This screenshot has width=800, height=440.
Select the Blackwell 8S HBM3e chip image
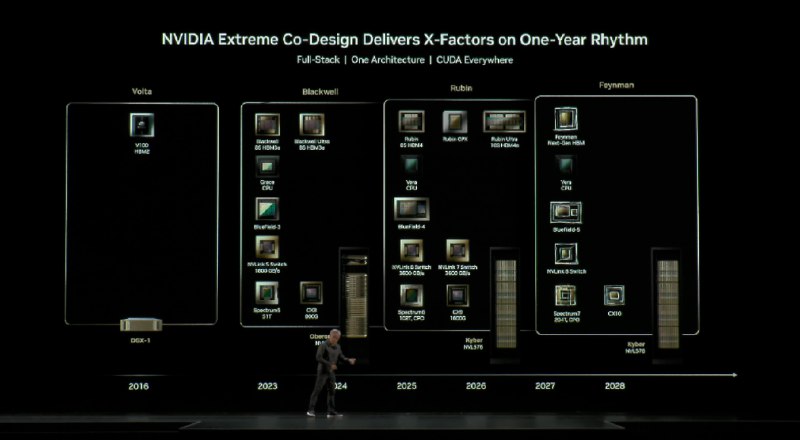tap(267, 125)
